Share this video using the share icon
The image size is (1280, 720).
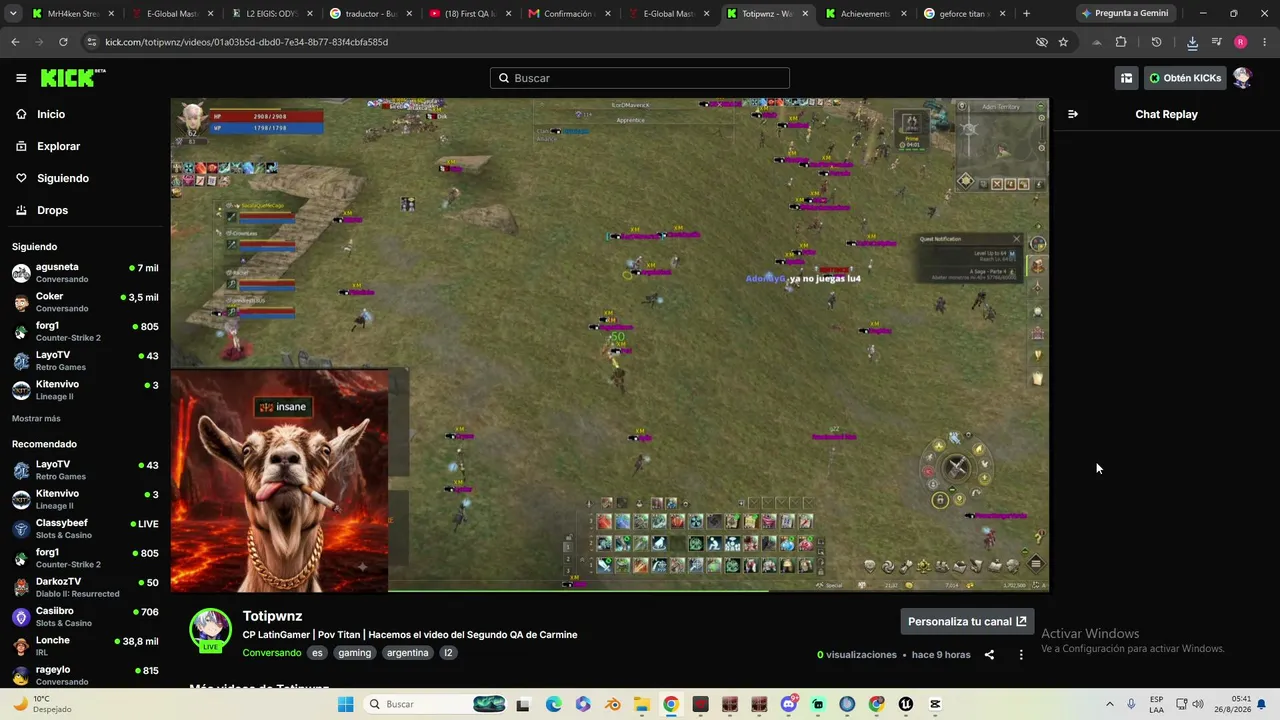989,655
